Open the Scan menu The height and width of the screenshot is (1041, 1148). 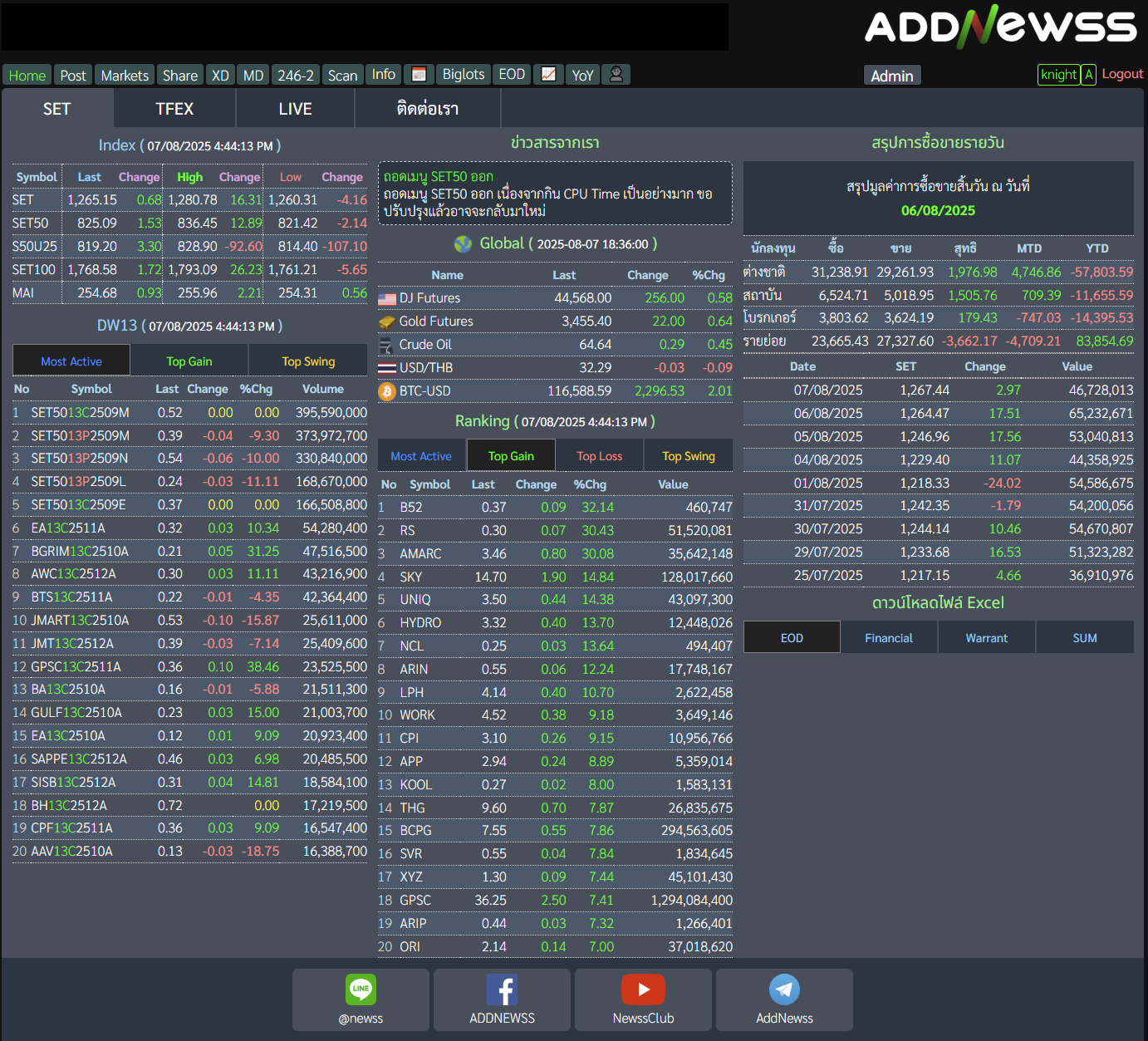point(342,76)
